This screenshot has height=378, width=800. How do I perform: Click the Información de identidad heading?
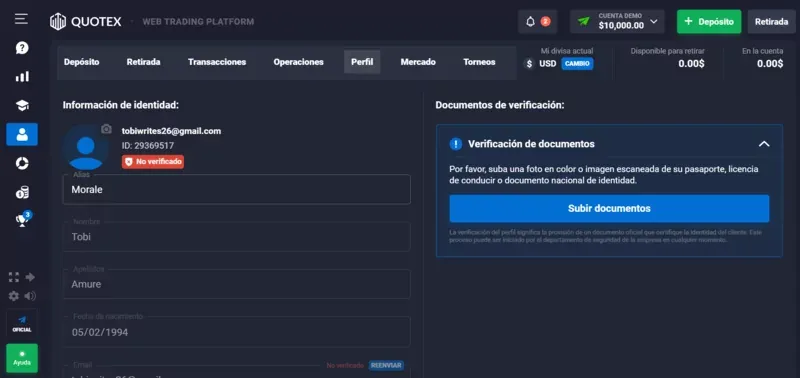point(121,106)
